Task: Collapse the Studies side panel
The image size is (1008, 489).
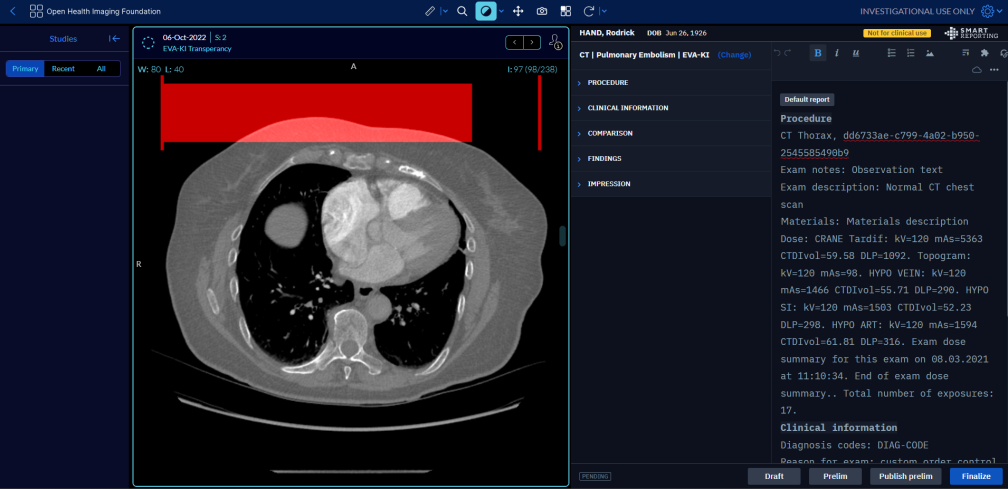Action: click(114, 39)
